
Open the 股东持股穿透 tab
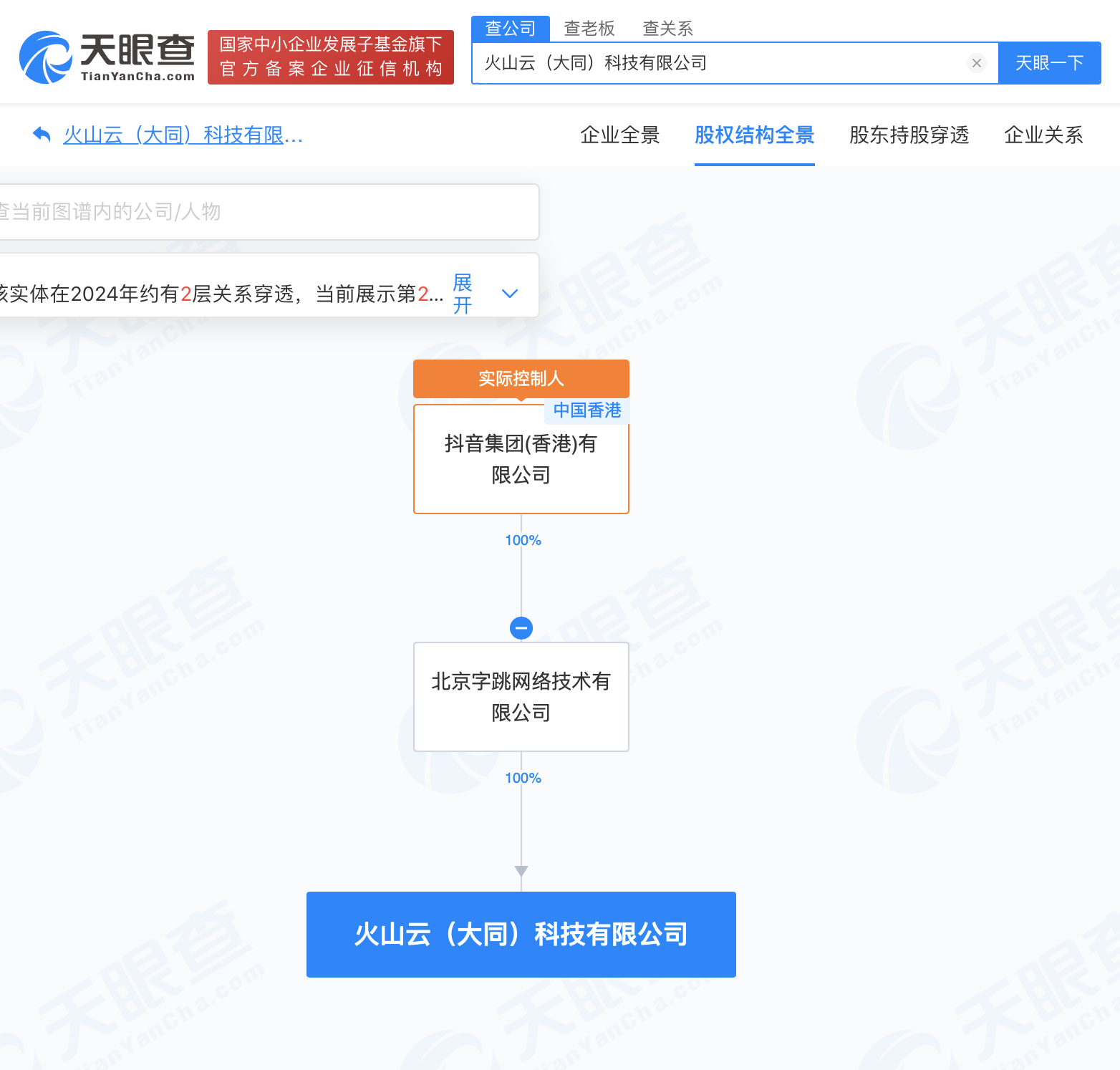909,135
